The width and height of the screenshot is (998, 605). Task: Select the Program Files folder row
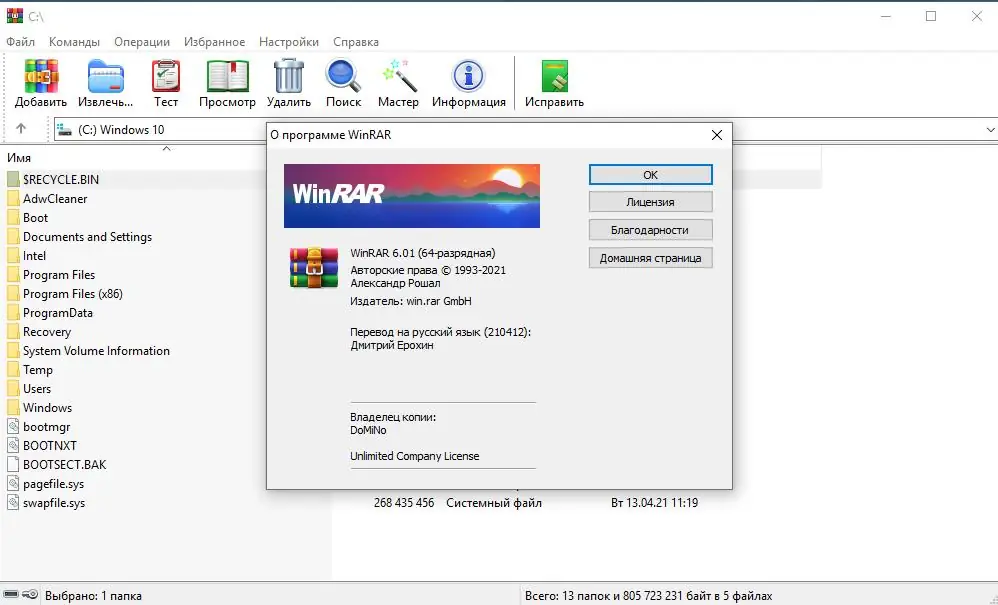tap(59, 275)
